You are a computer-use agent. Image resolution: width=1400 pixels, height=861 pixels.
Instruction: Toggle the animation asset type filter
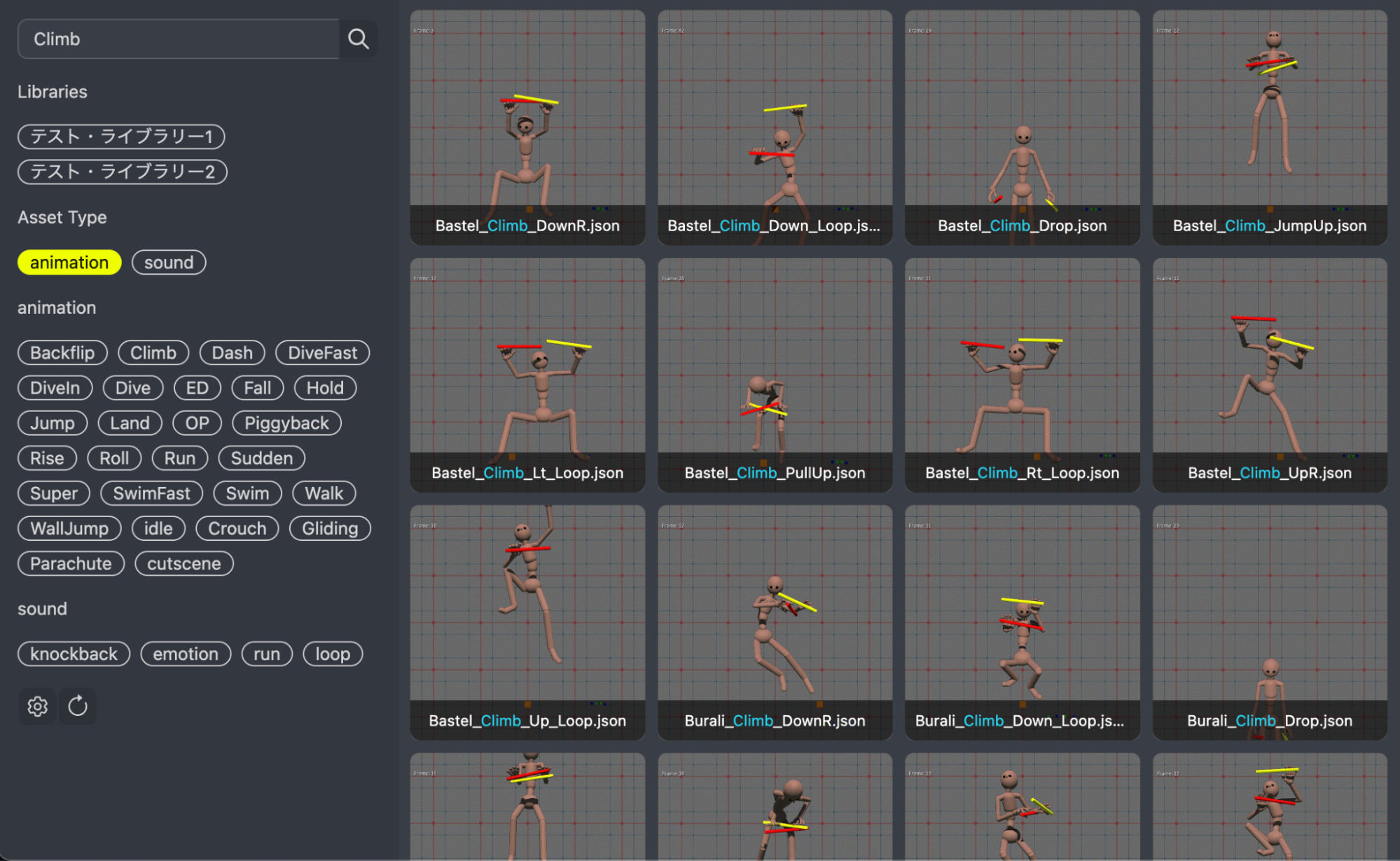69,263
